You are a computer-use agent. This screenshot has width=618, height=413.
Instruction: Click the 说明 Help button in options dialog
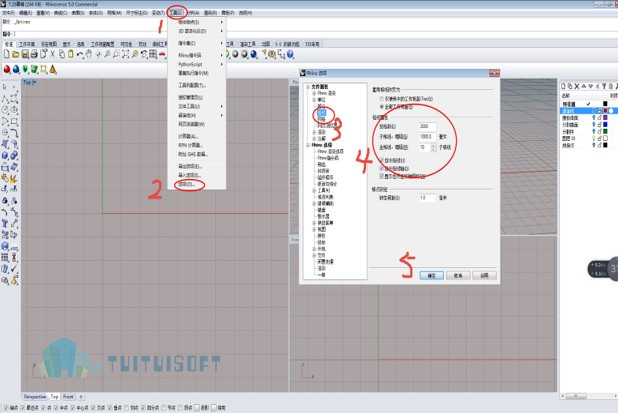484,275
